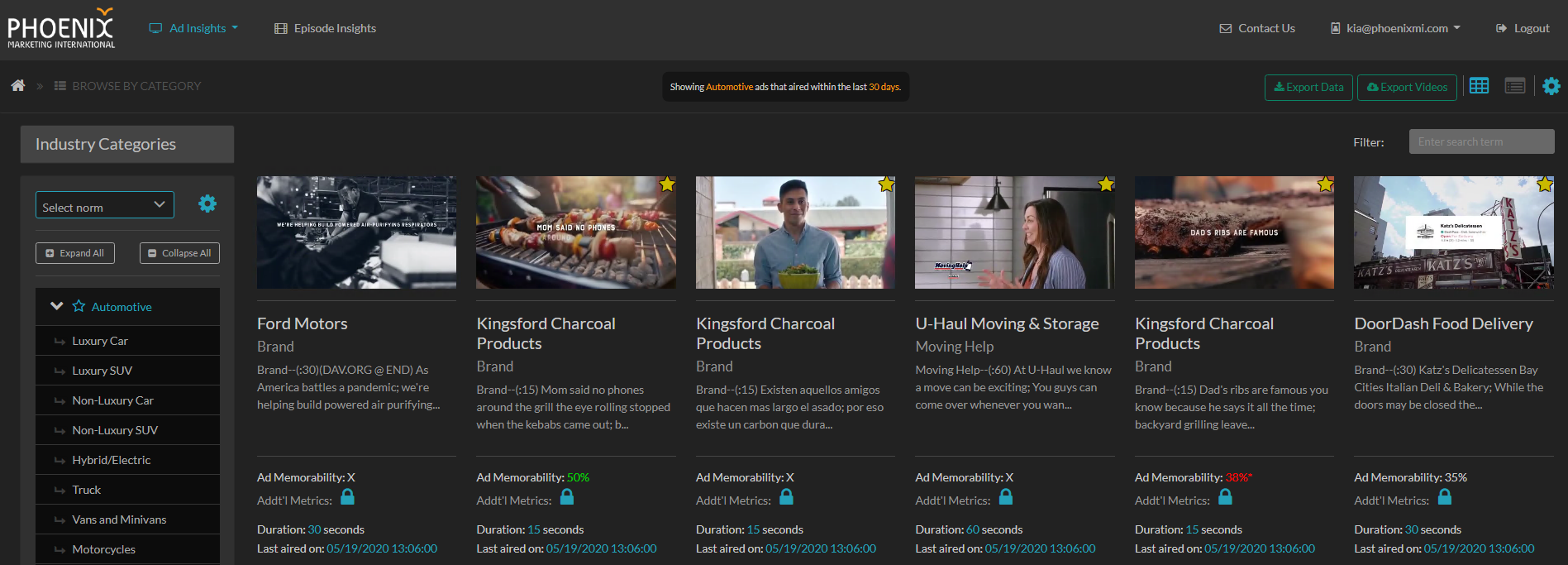Click Contact Us in the top bar

click(1257, 28)
